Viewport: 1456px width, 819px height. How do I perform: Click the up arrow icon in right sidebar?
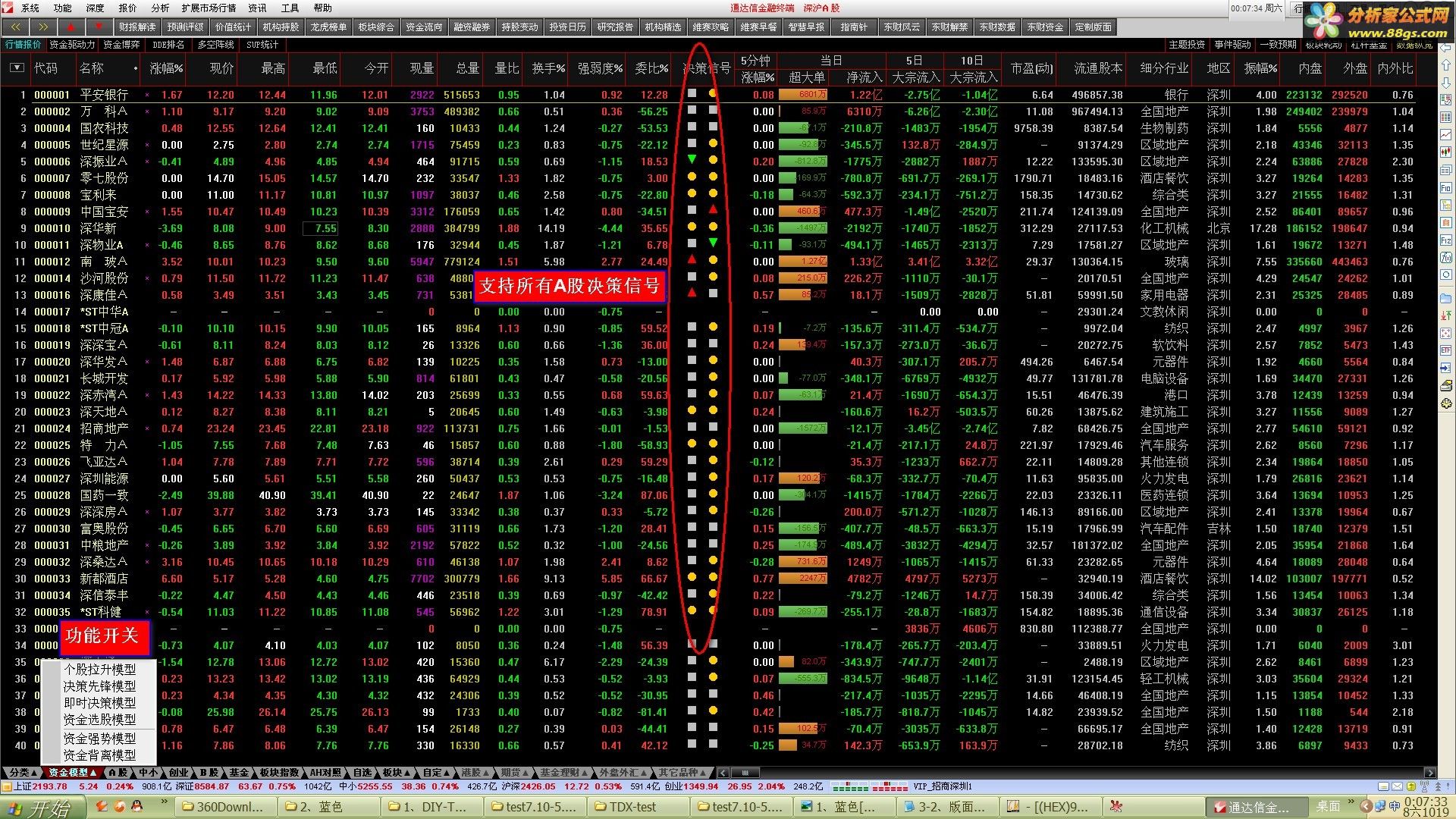point(1446,67)
